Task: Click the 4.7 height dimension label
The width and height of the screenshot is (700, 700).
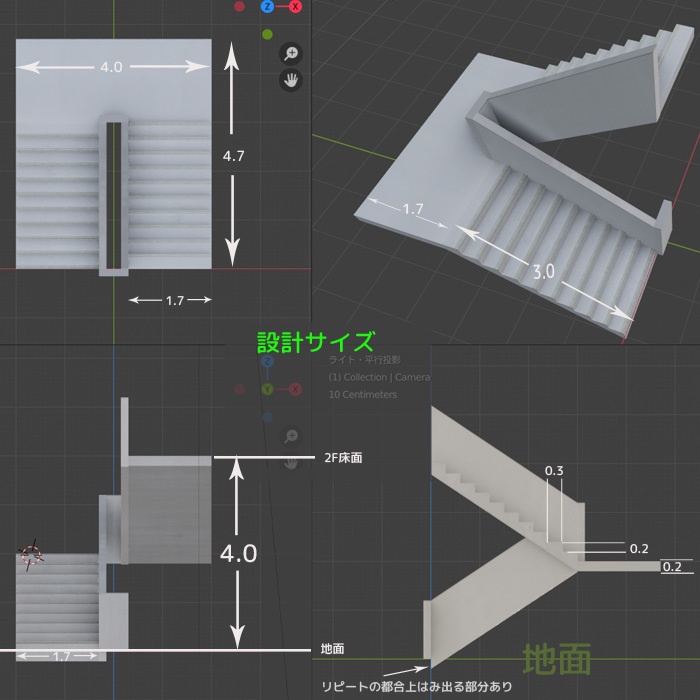Action: pos(233,156)
